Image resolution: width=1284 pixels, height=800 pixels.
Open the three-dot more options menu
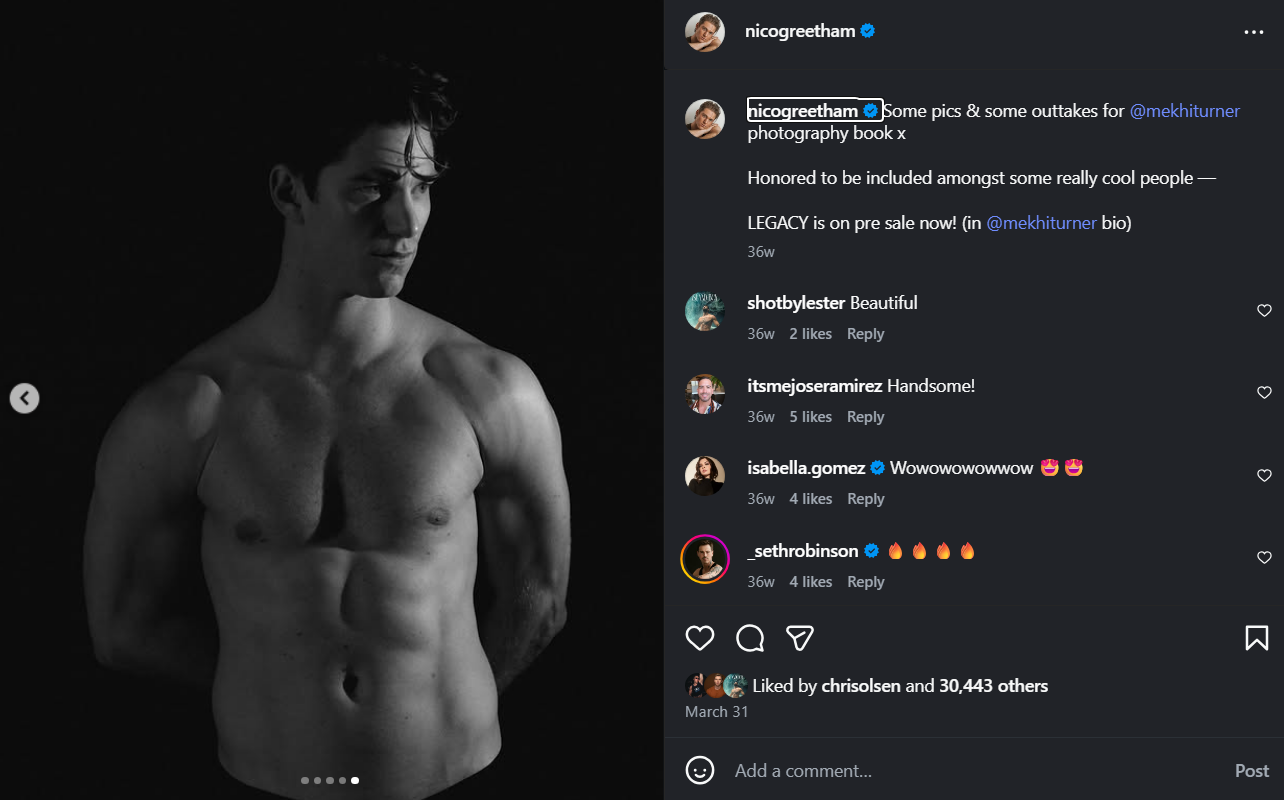tap(1254, 32)
